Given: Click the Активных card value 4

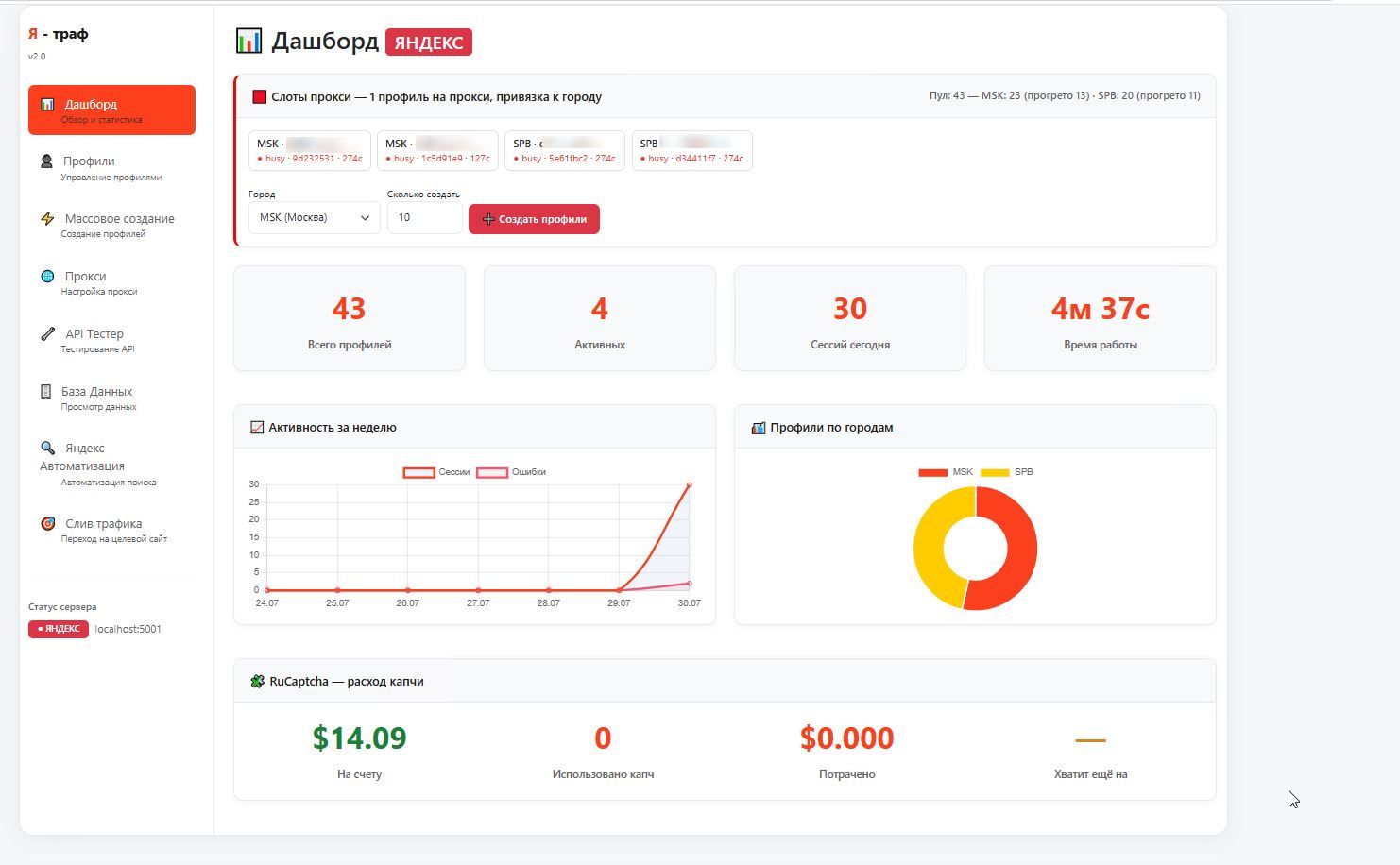Looking at the screenshot, I should point(600,309).
